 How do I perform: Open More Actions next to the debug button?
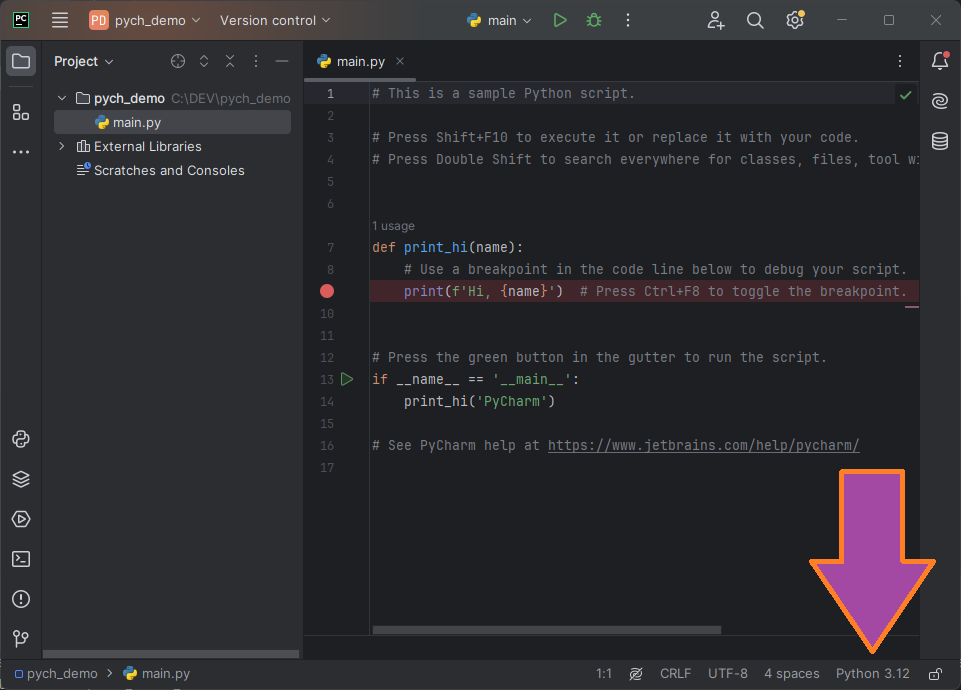click(628, 20)
